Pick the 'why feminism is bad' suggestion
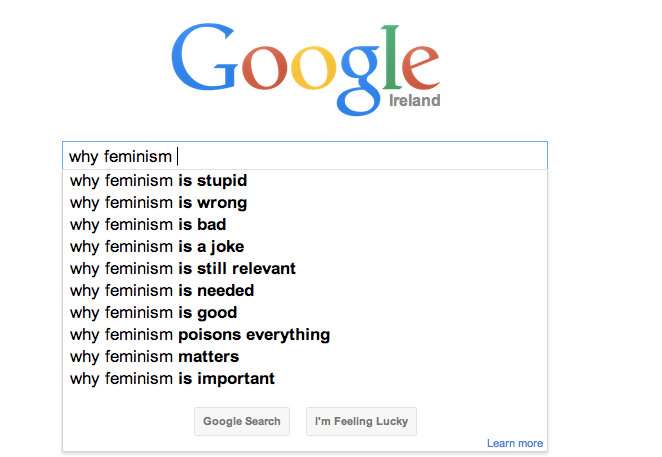662x457 pixels. point(148,225)
